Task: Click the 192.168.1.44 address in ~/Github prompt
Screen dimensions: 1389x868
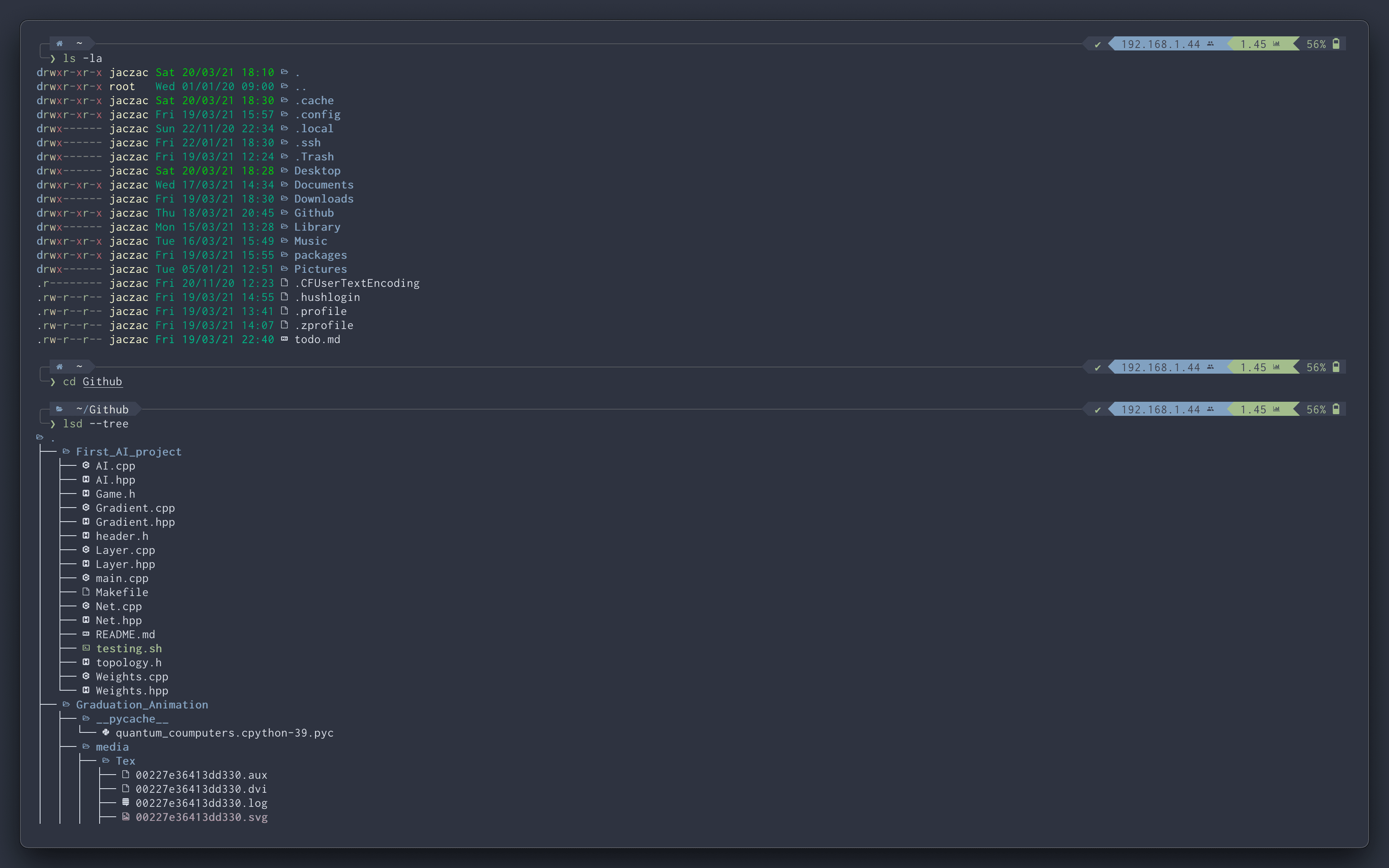Action: tap(1160, 409)
